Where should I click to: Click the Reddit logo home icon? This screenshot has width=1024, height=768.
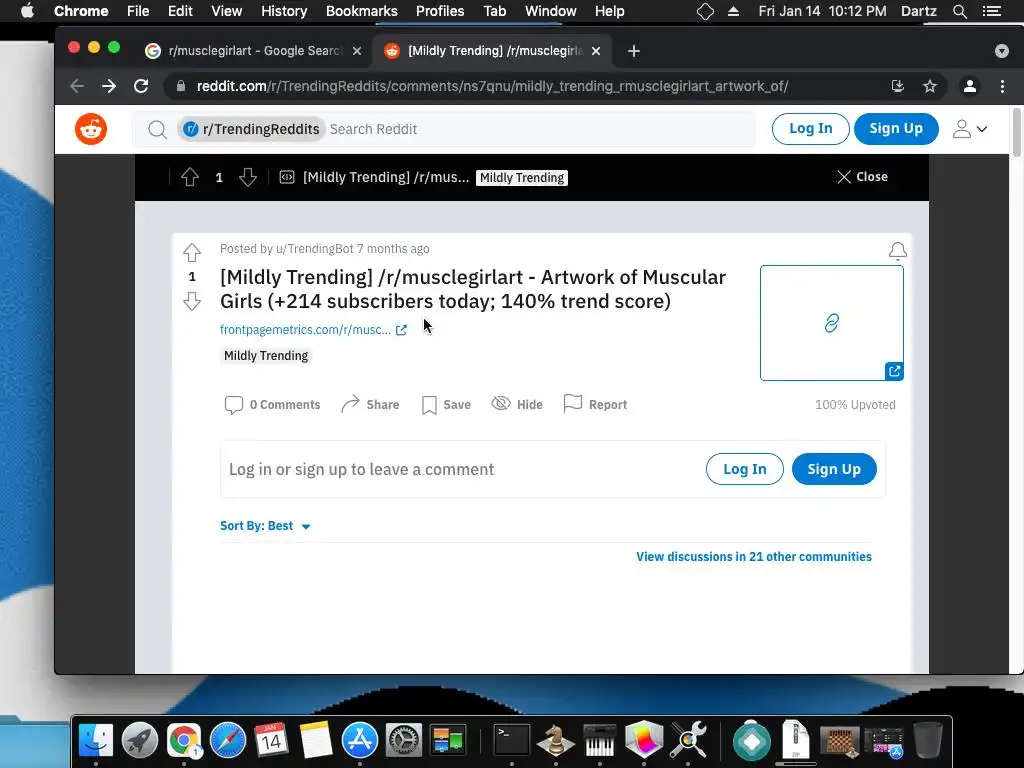point(91,129)
